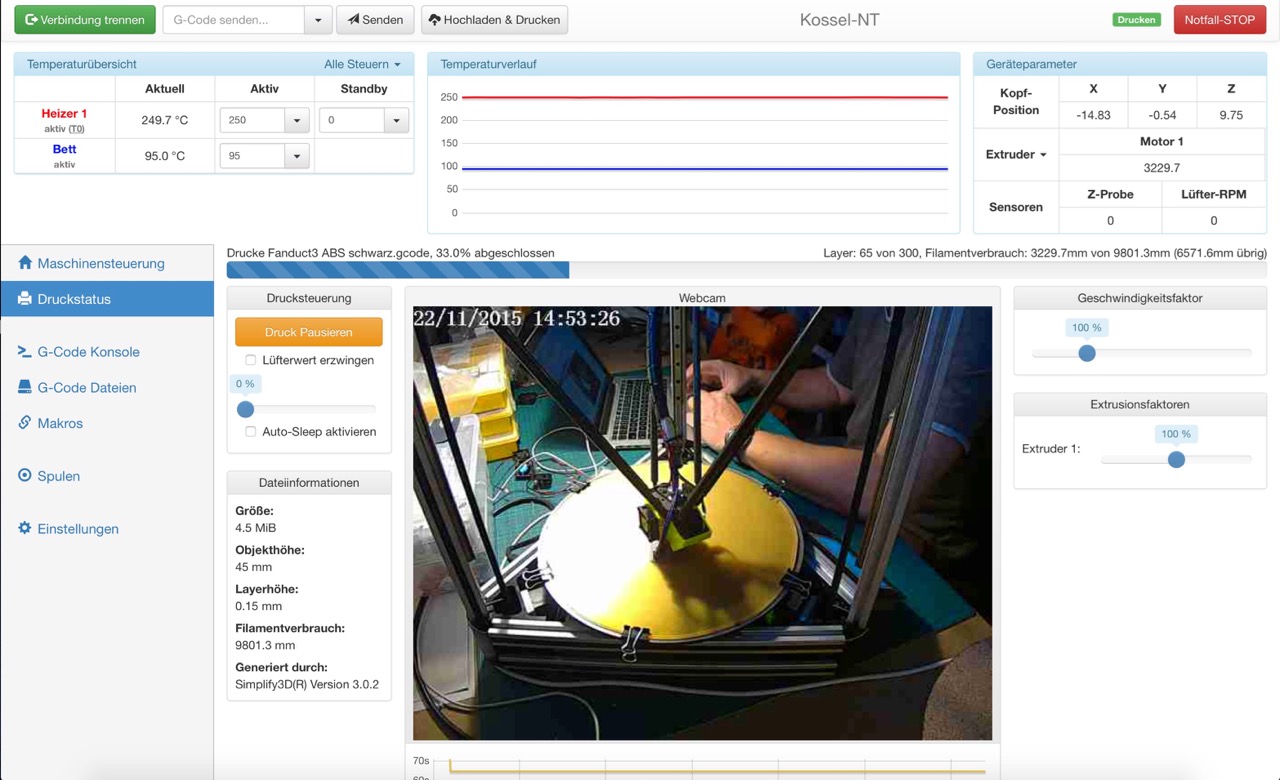Click the Geschwindigkeitsfaktor slider handle
Viewport: 1280px width, 780px height.
coord(1087,353)
